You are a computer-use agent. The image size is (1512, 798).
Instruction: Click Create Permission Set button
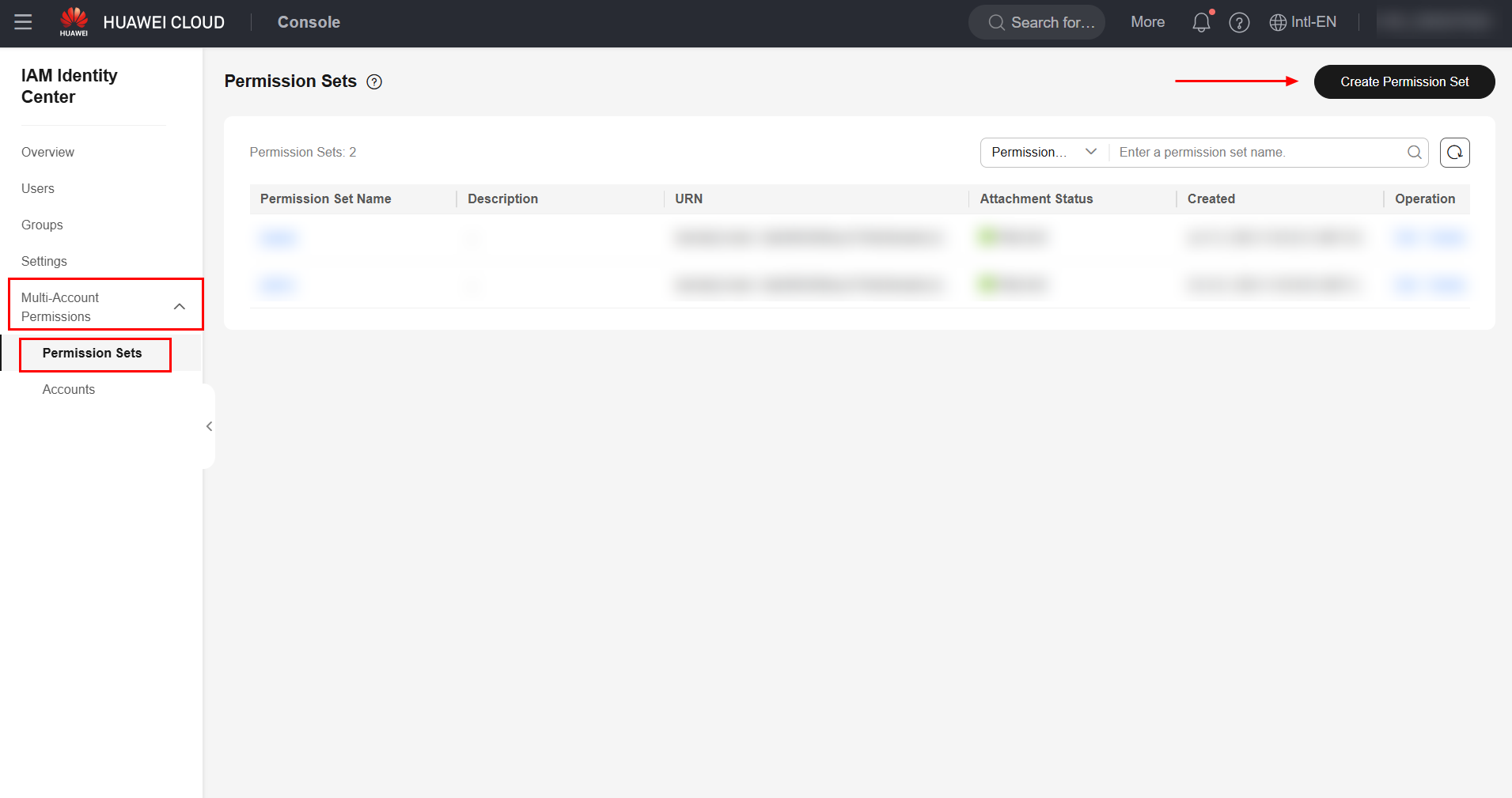[1404, 81]
